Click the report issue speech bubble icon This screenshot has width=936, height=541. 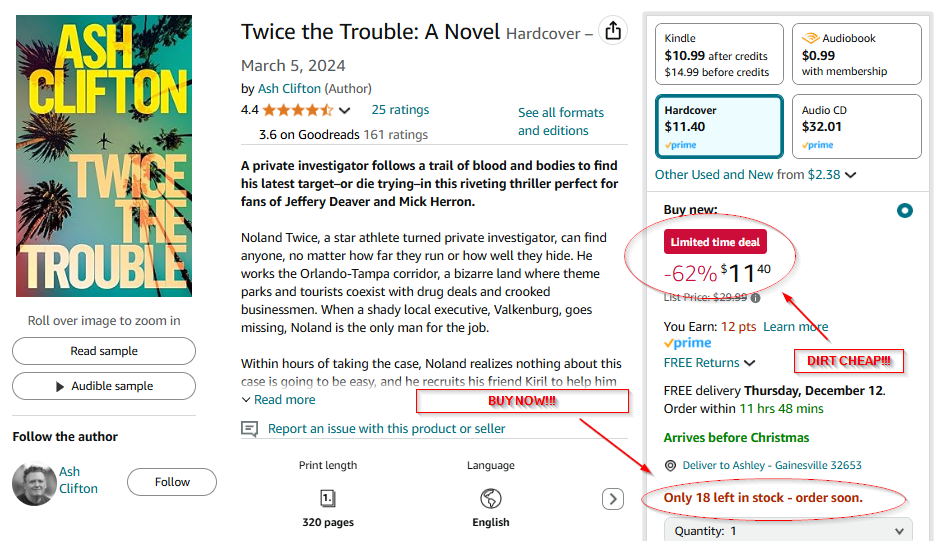click(250, 429)
